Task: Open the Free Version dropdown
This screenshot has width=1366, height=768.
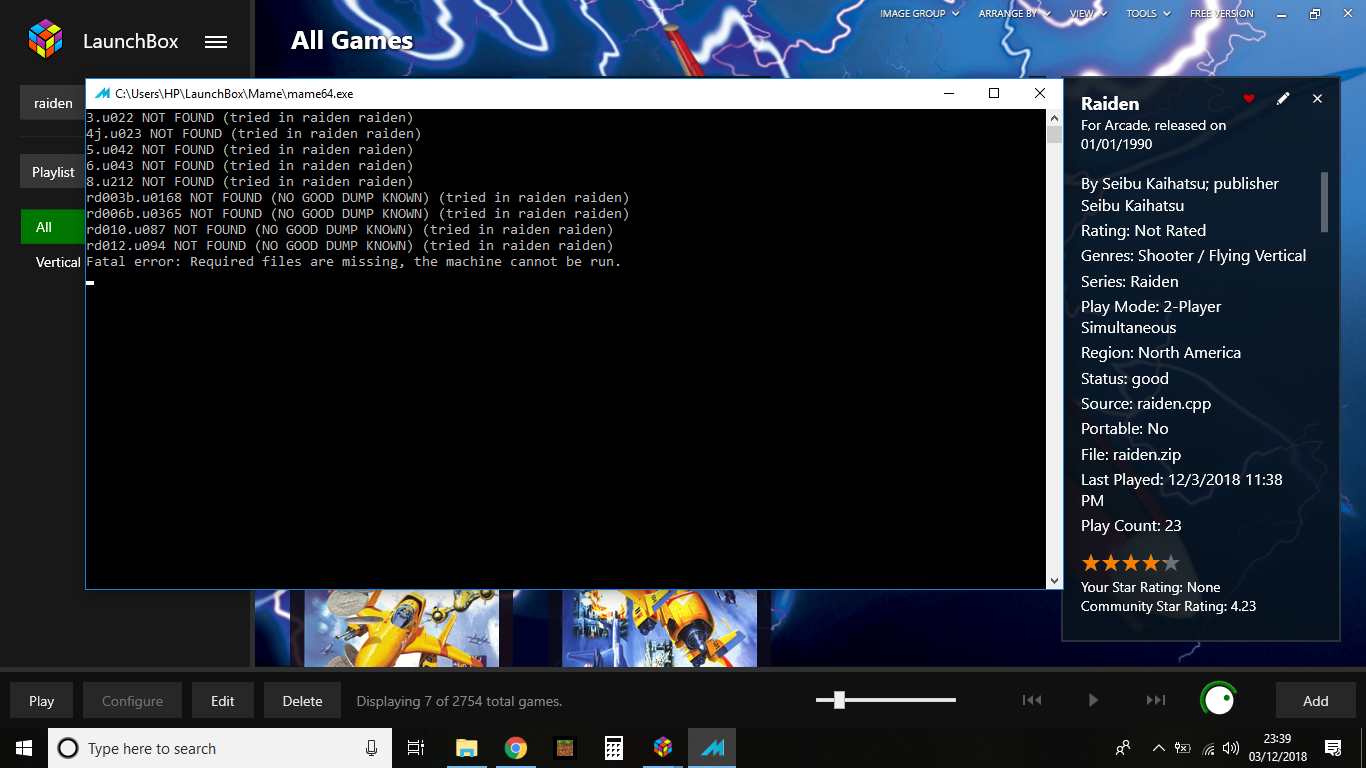Action: click(x=1221, y=14)
